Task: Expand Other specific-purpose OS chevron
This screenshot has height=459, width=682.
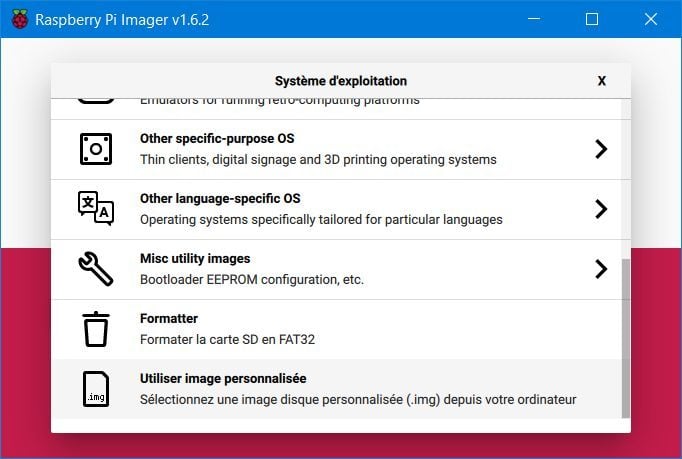Action: (x=601, y=149)
